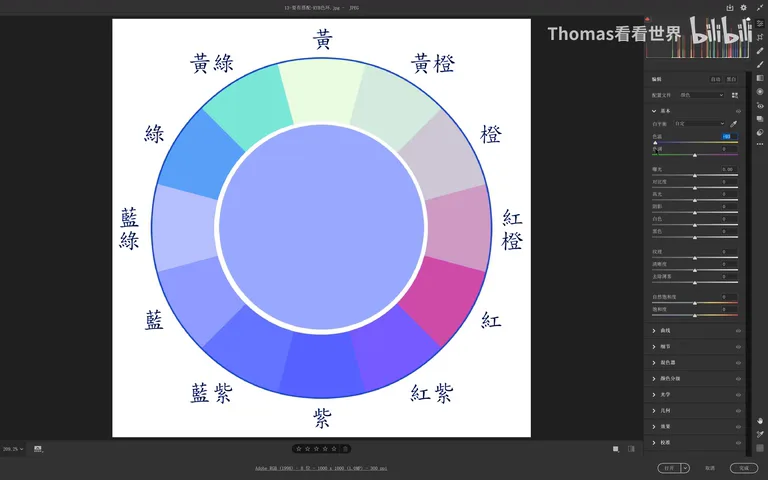Expand the 混色器 panel

click(x=654, y=363)
